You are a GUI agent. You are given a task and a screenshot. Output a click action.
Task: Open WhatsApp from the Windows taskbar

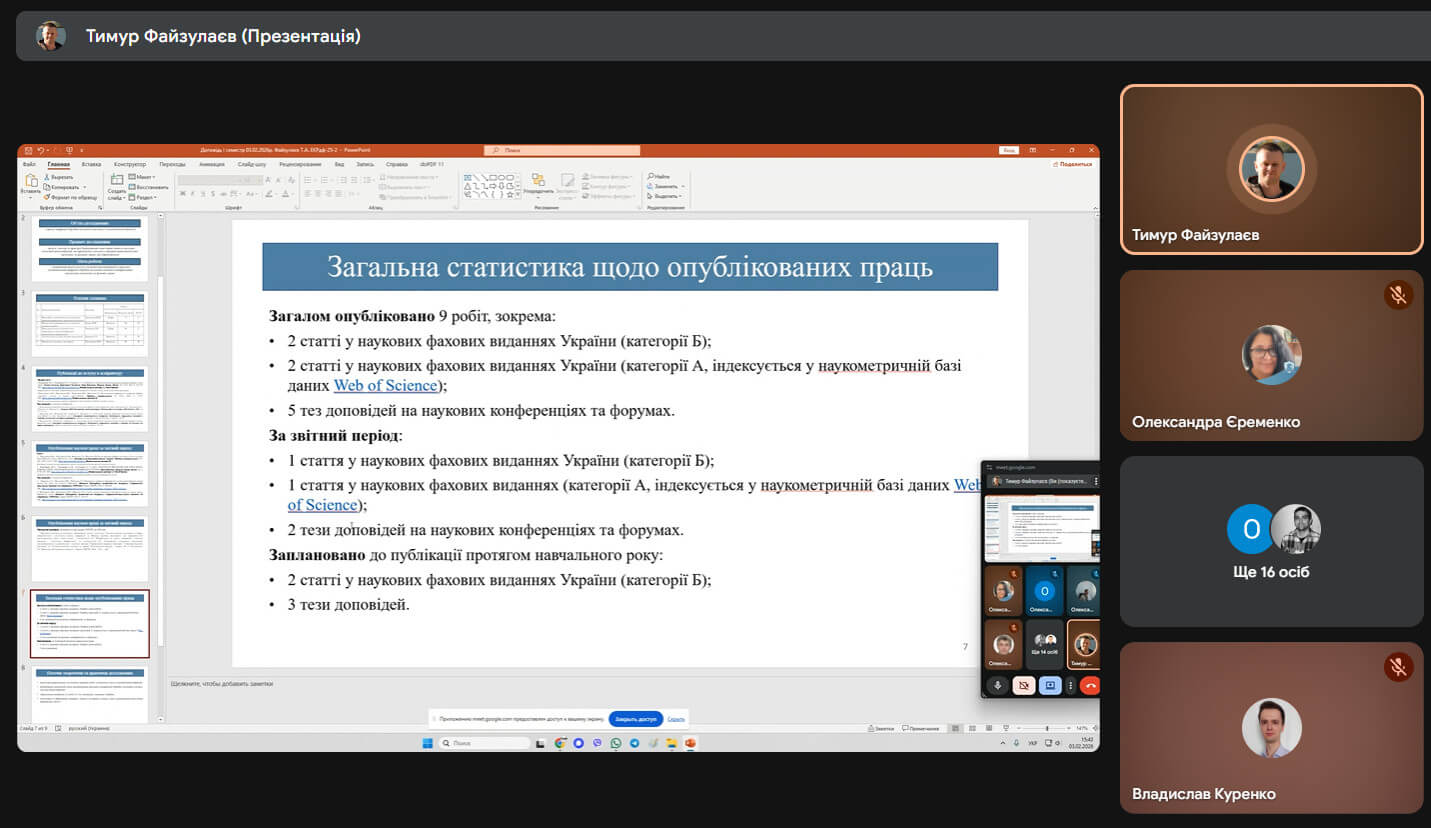[x=616, y=743]
